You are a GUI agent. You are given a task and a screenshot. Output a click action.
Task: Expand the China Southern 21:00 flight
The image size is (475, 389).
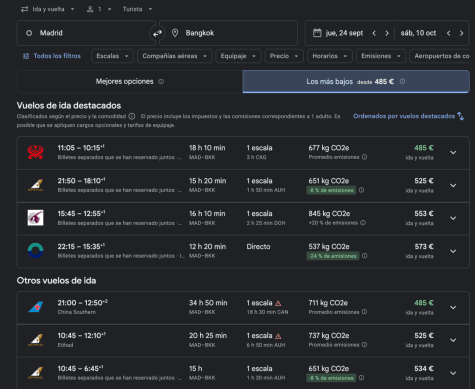point(453,307)
